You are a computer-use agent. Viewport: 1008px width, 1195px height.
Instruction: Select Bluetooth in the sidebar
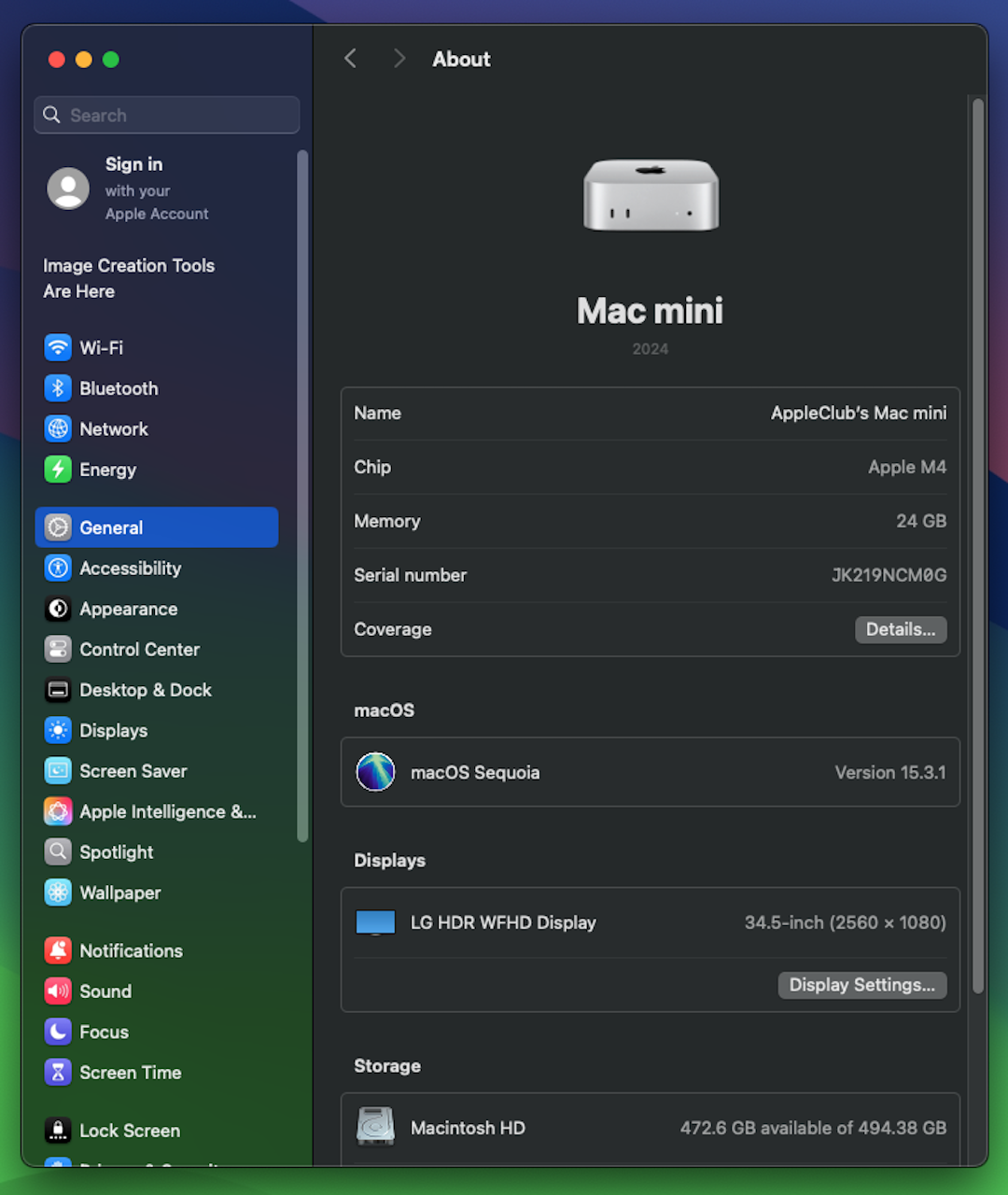[119, 388]
